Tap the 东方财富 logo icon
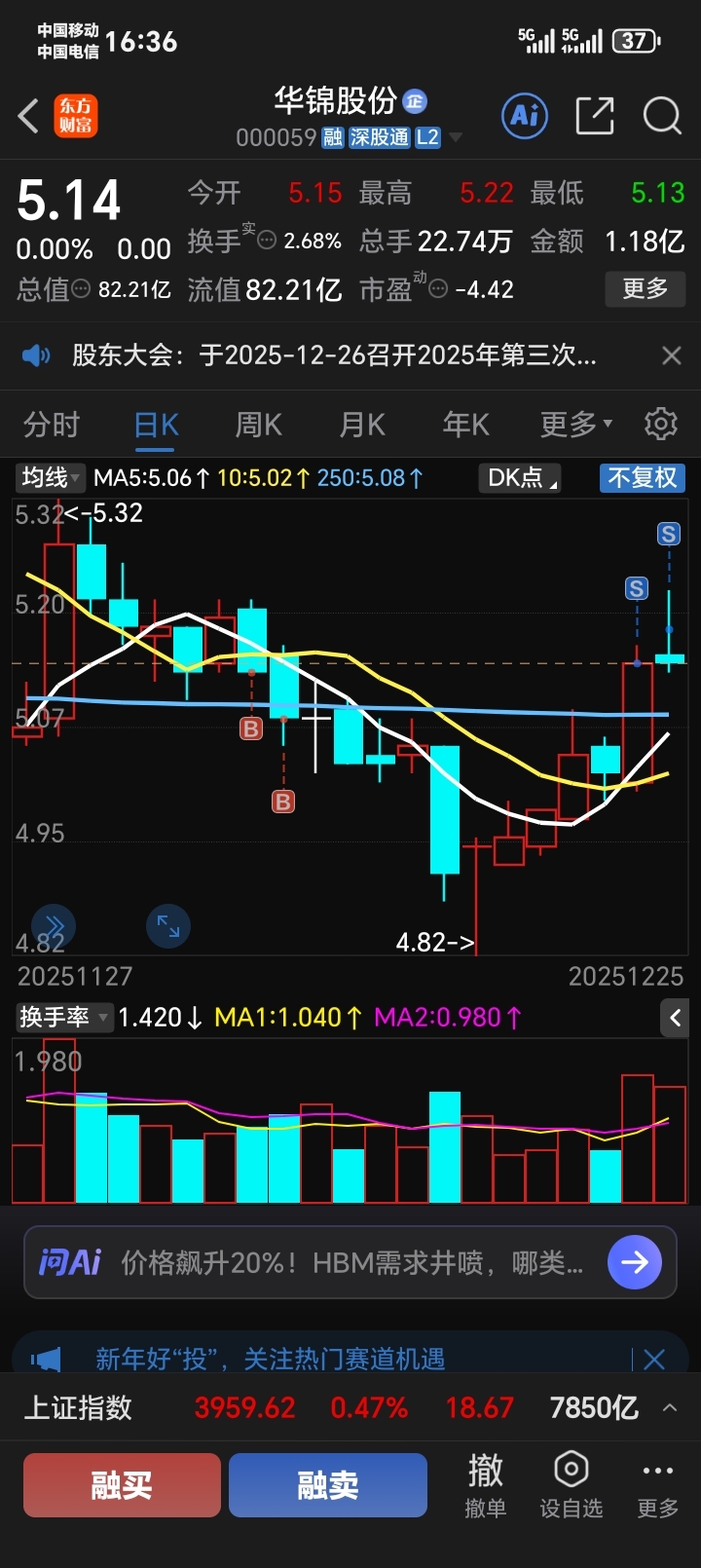701x1568 pixels. pyautogui.click(x=76, y=116)
